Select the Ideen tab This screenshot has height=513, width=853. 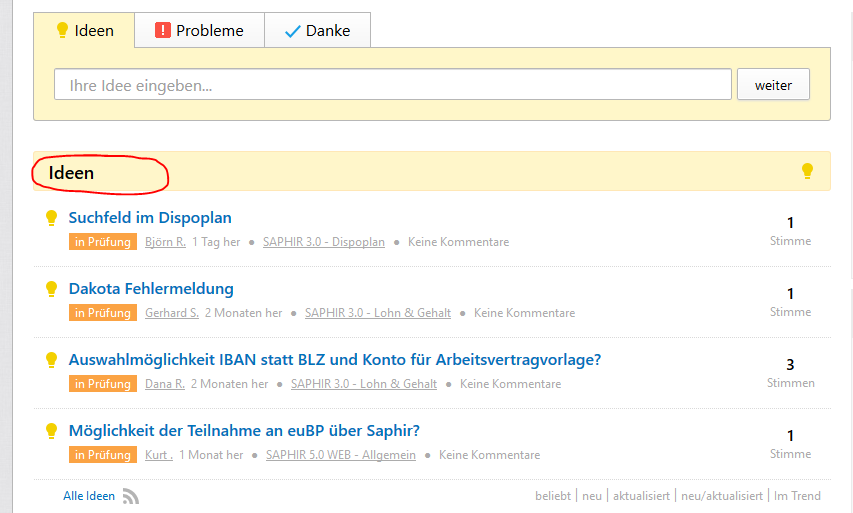point(84,30)
